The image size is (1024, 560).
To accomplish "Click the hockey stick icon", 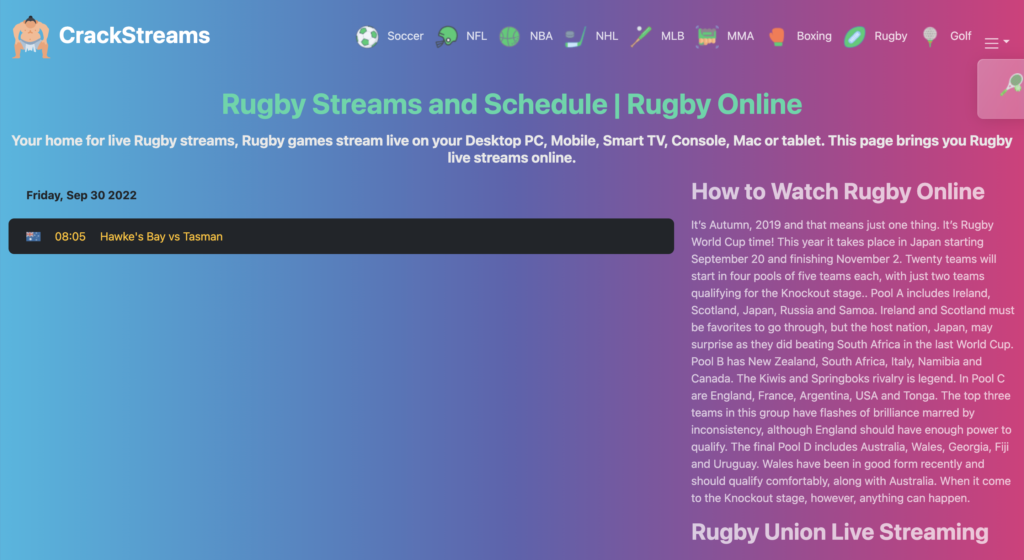I will click(x=575, y=37).
